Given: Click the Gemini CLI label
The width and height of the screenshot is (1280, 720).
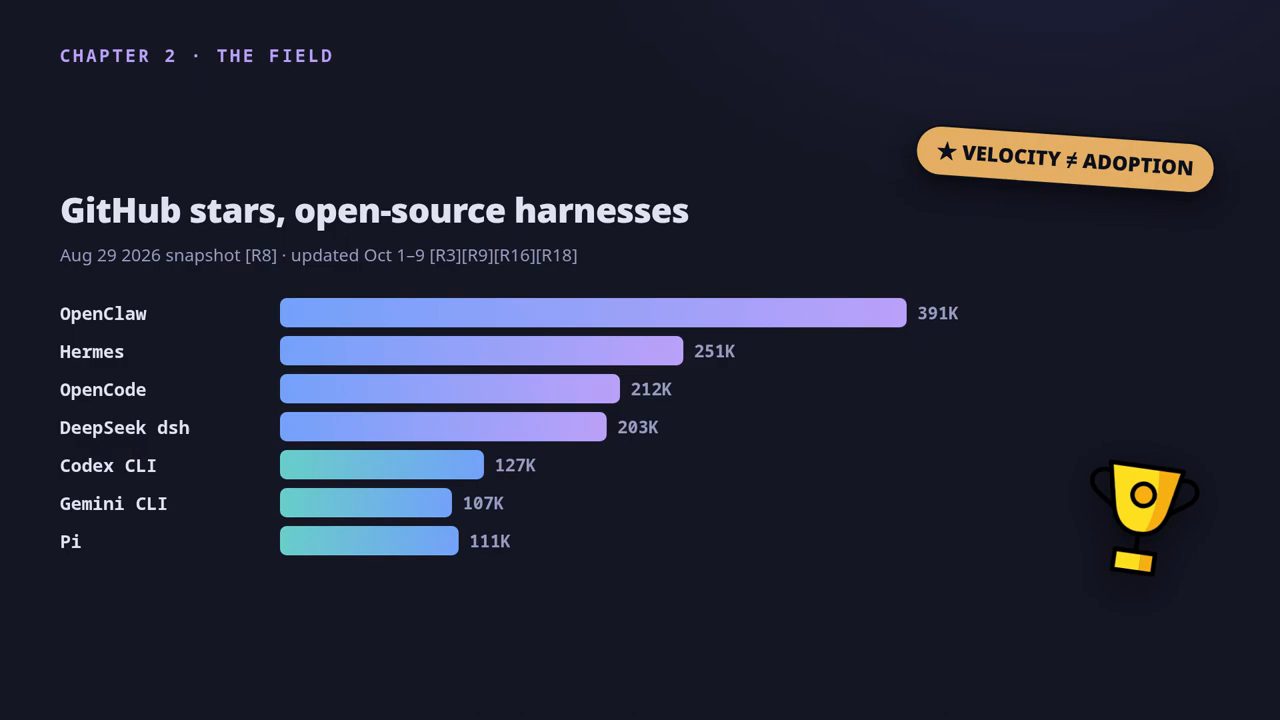Looking at the screenshot, I should (x=114, y=503).
